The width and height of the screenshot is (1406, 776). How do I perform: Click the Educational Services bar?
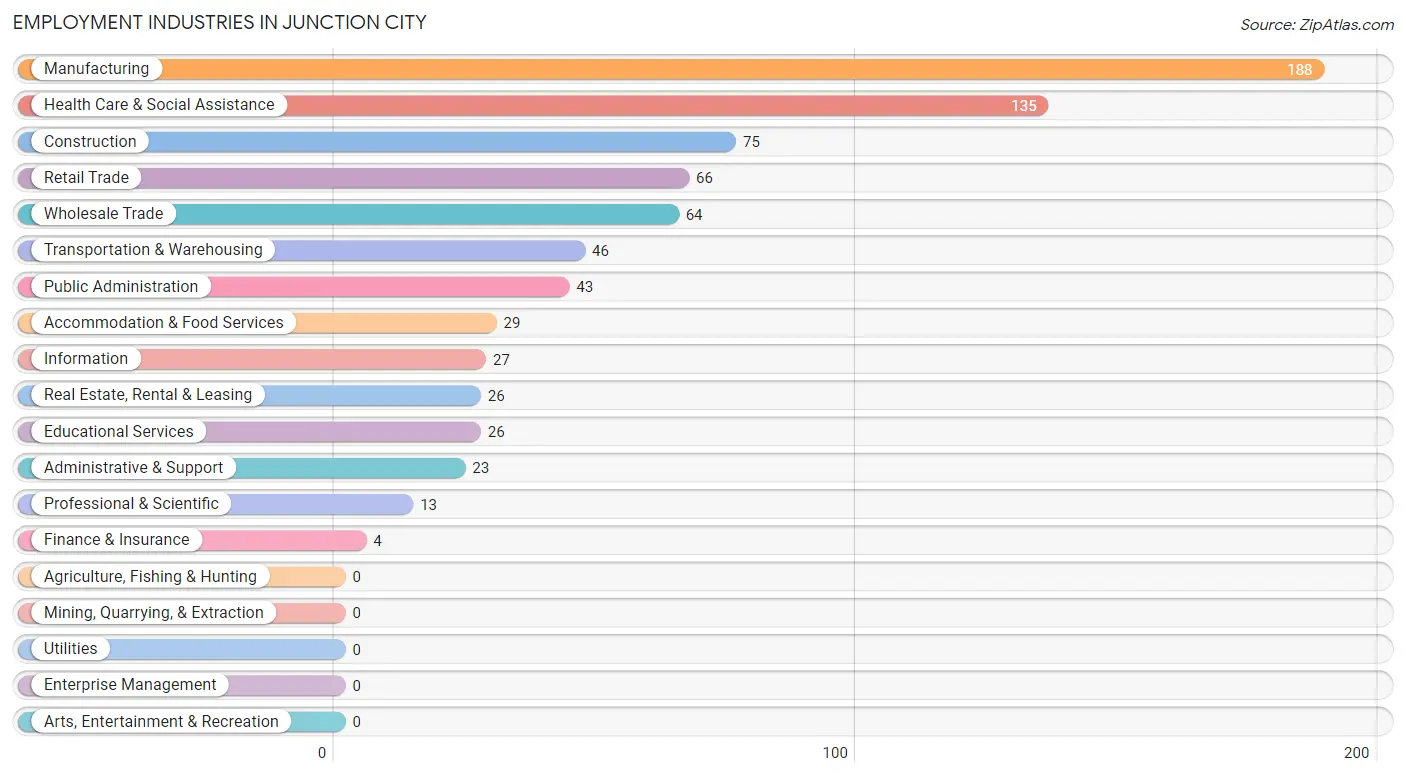click(x=249, y=432)
